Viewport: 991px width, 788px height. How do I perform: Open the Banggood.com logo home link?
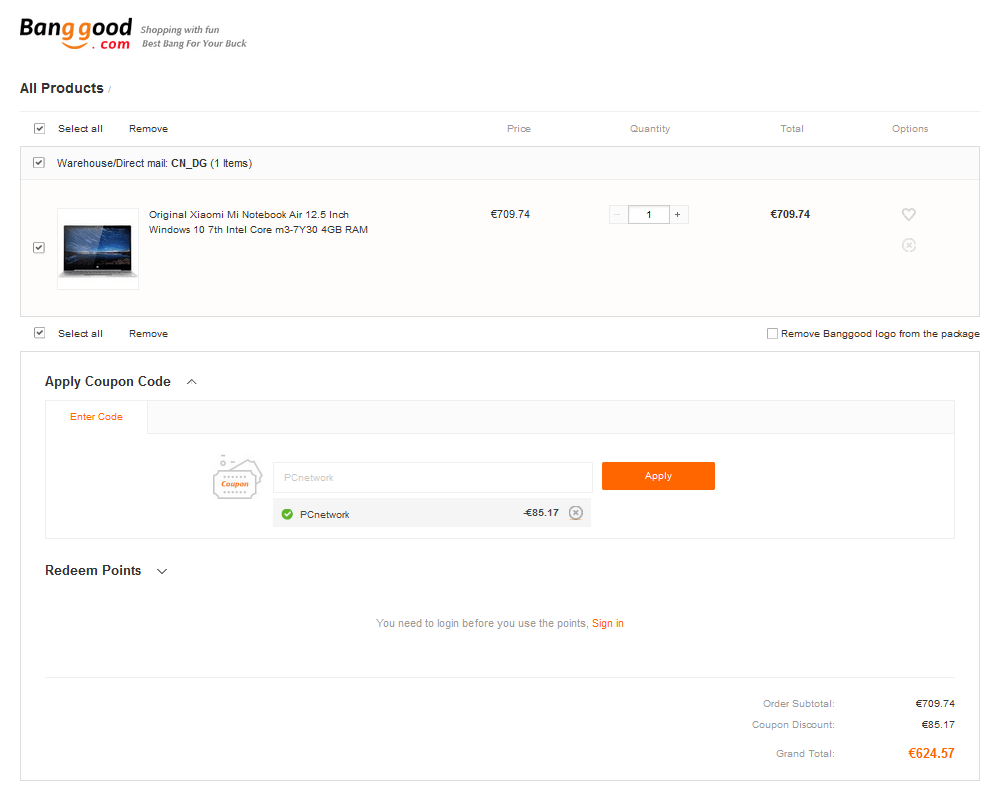pos(75,33)
